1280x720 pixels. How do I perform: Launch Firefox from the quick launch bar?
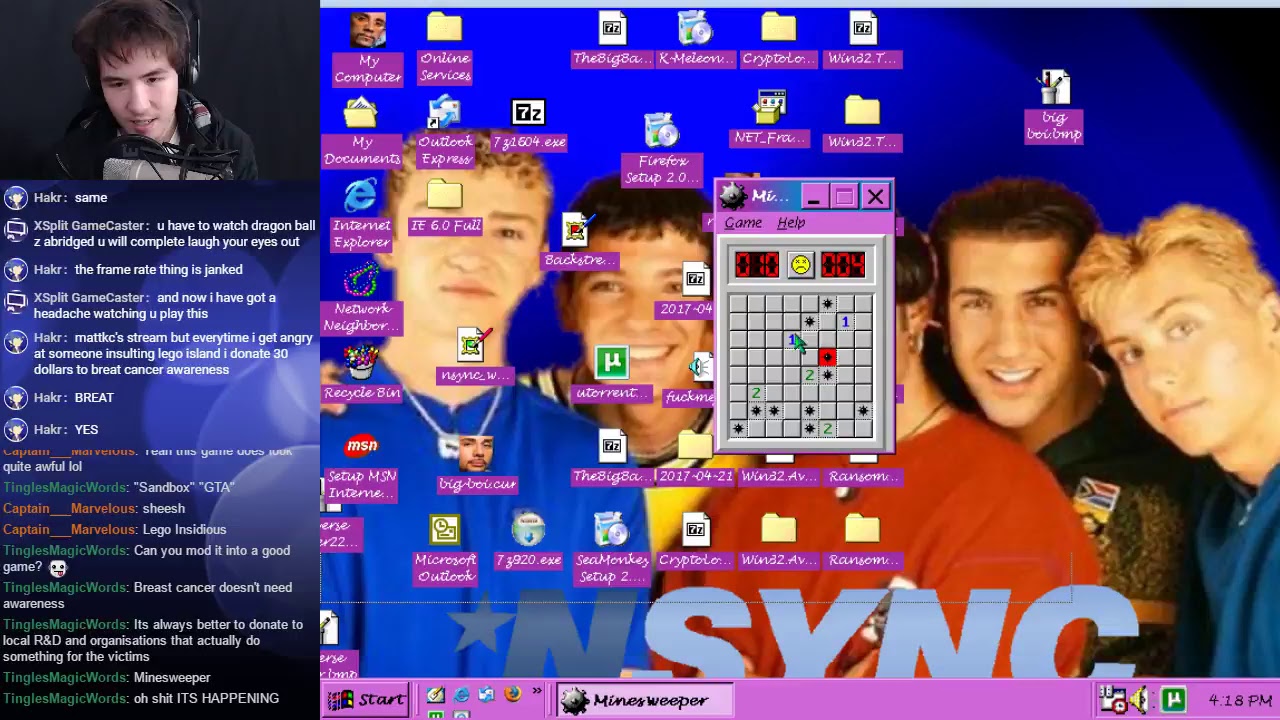point(512,695)
